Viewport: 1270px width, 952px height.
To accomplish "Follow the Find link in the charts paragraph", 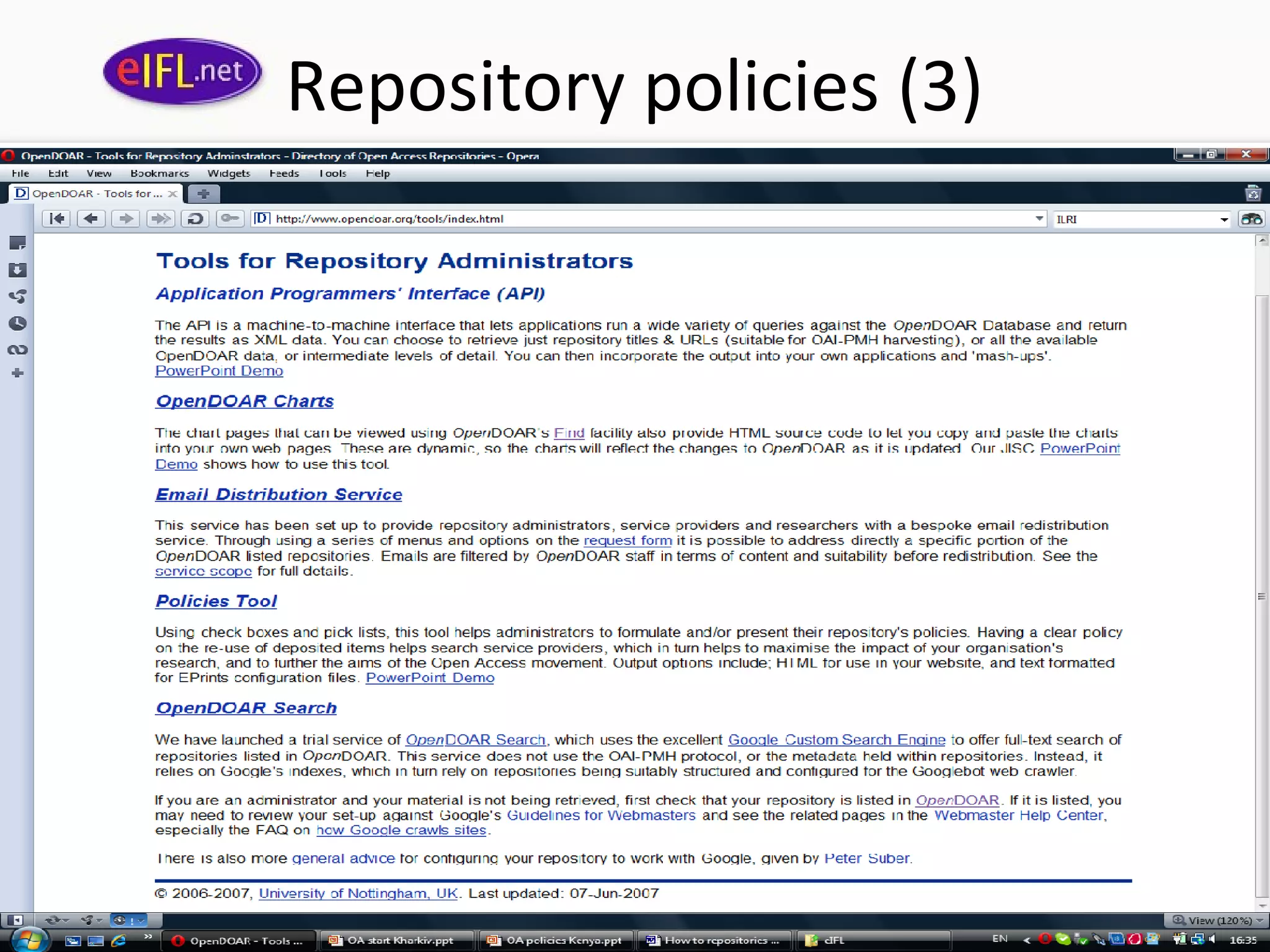I will [x=569, y=433].
